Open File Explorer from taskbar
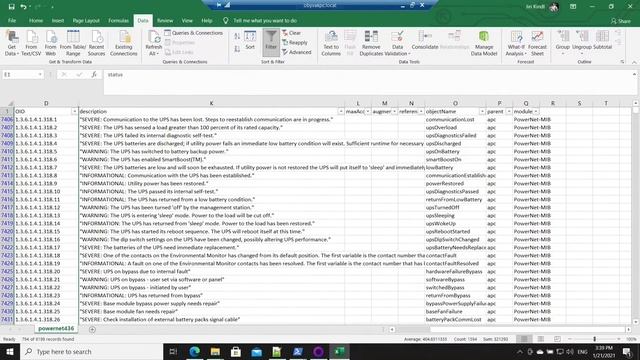640x360 pixels. [x=215, y=351]
